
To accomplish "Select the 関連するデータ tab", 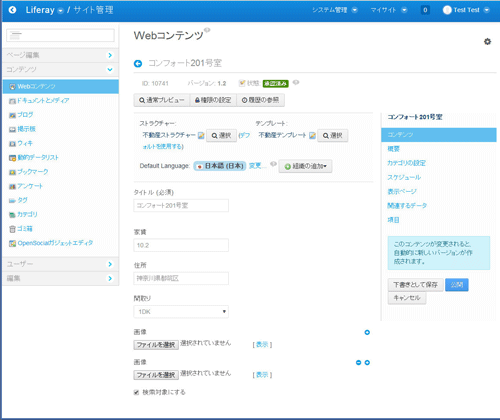I will pos(407,206).
